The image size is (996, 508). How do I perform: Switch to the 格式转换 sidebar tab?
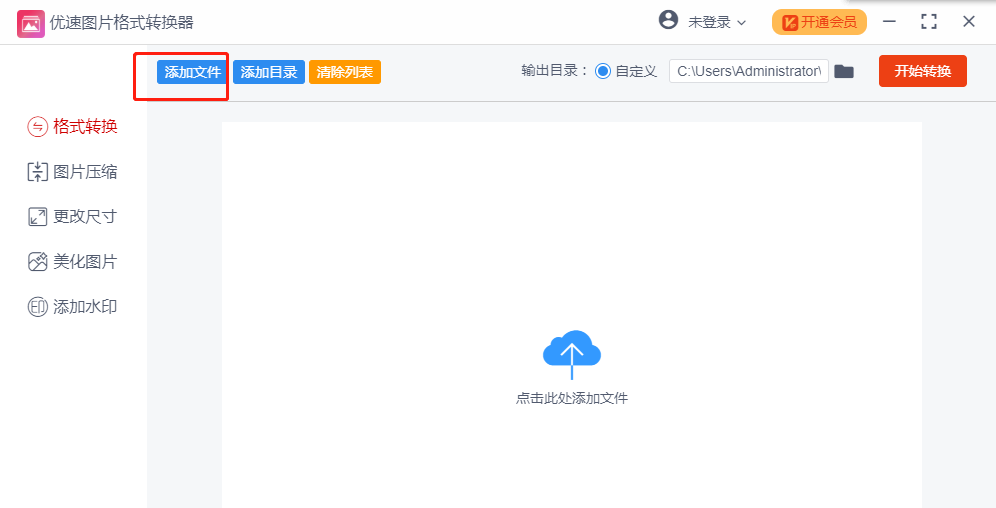click(72, 127)
